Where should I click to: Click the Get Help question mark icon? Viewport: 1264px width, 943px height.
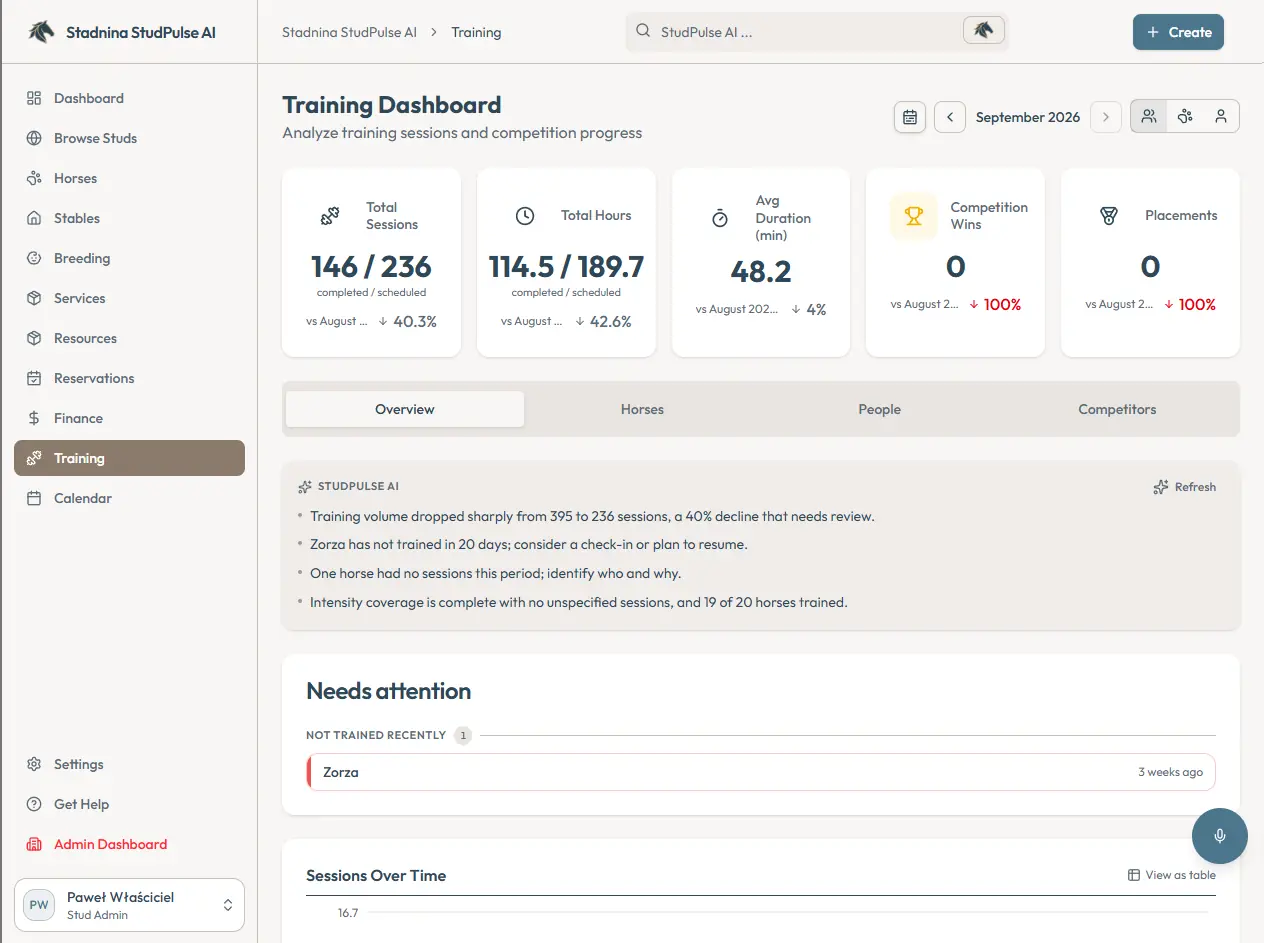pyautogui.click(x=34, y=804)
